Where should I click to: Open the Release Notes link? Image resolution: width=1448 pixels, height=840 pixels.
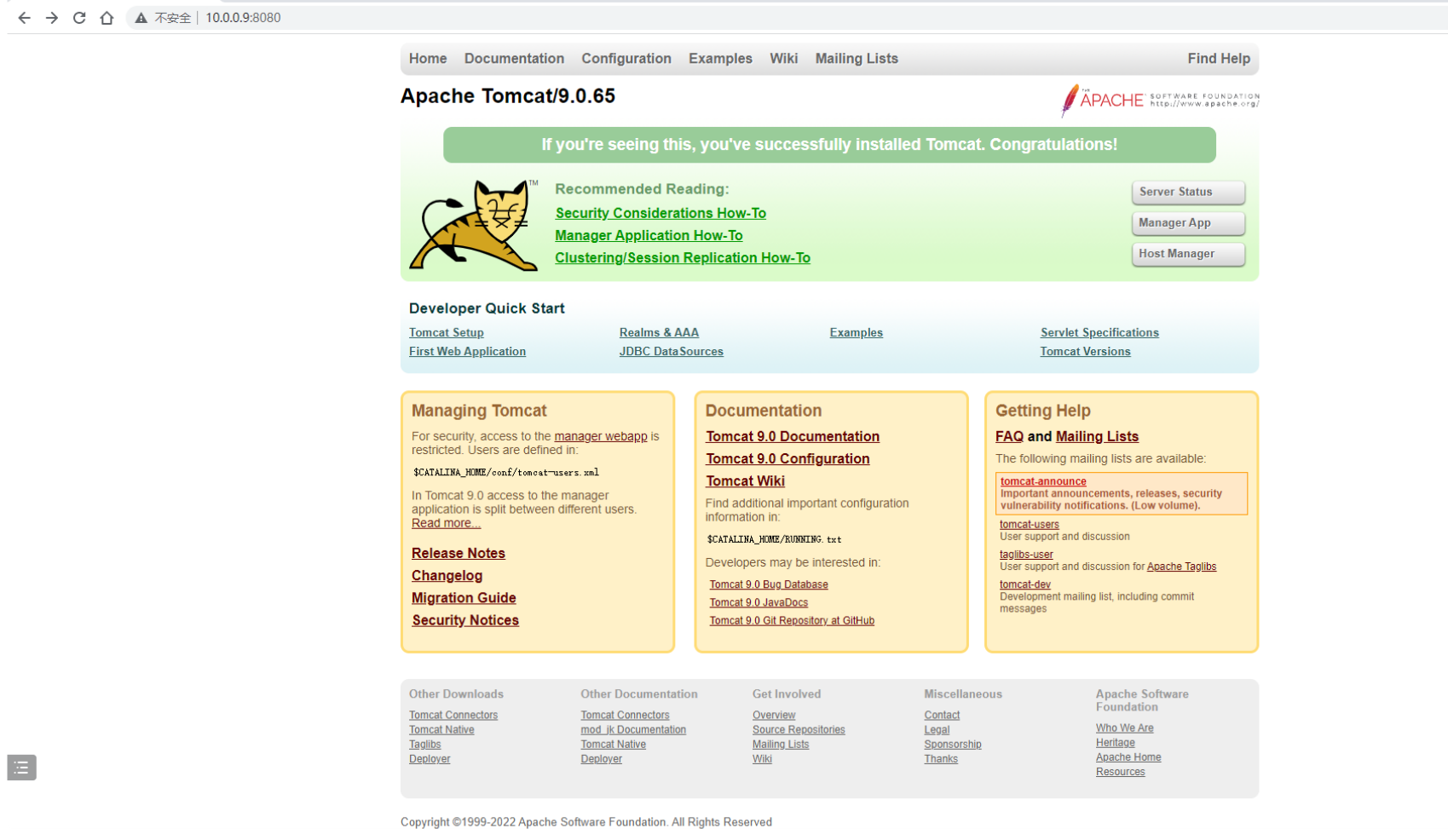(459, 553)
